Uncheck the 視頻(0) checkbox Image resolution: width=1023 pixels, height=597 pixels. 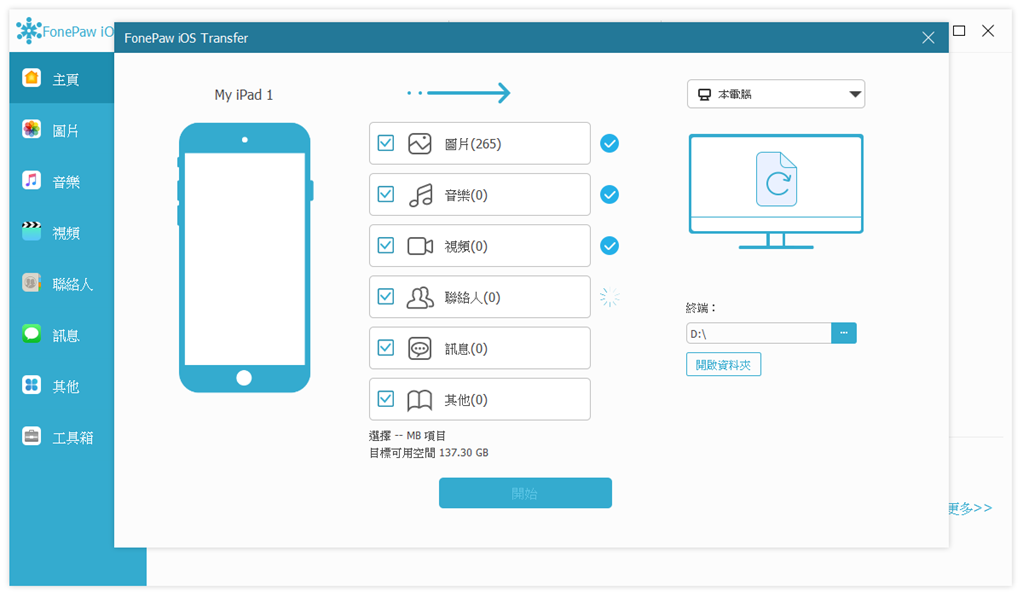click(386, 245)
